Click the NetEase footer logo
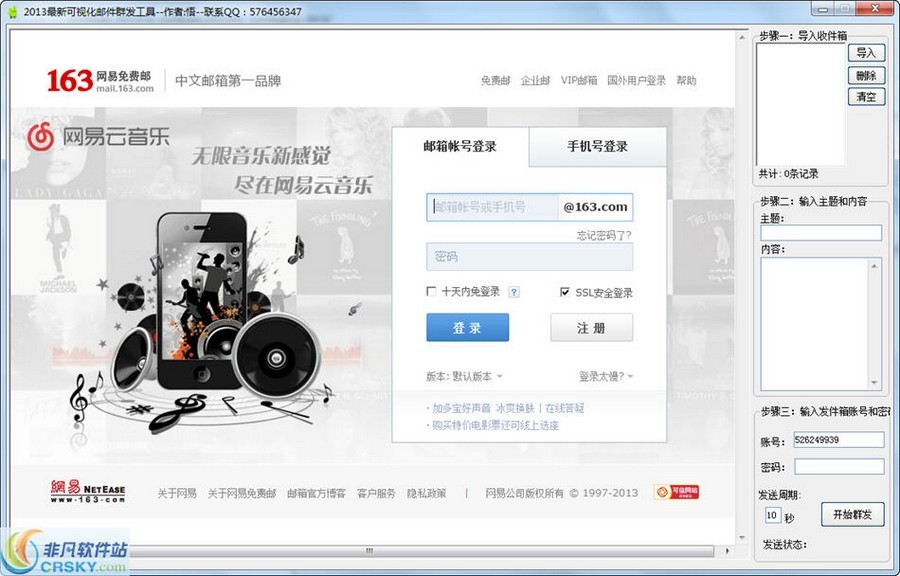Screen dimensions: 900x576 coord(88,491)
